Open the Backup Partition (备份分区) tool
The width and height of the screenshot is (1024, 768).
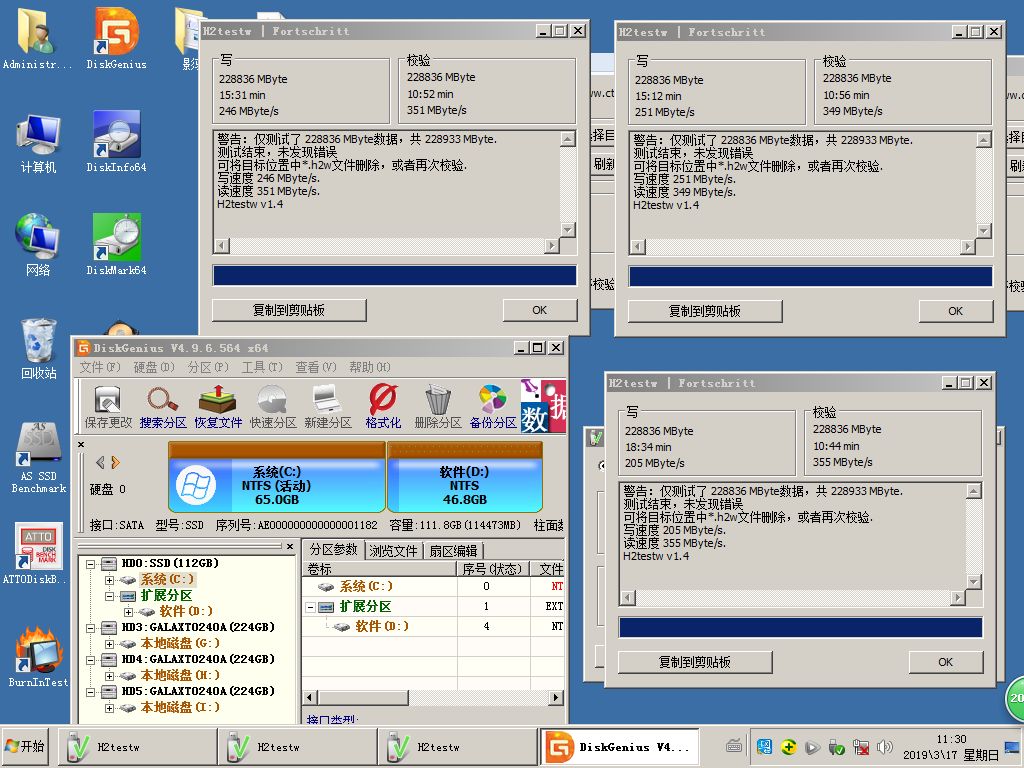point(492,405)
